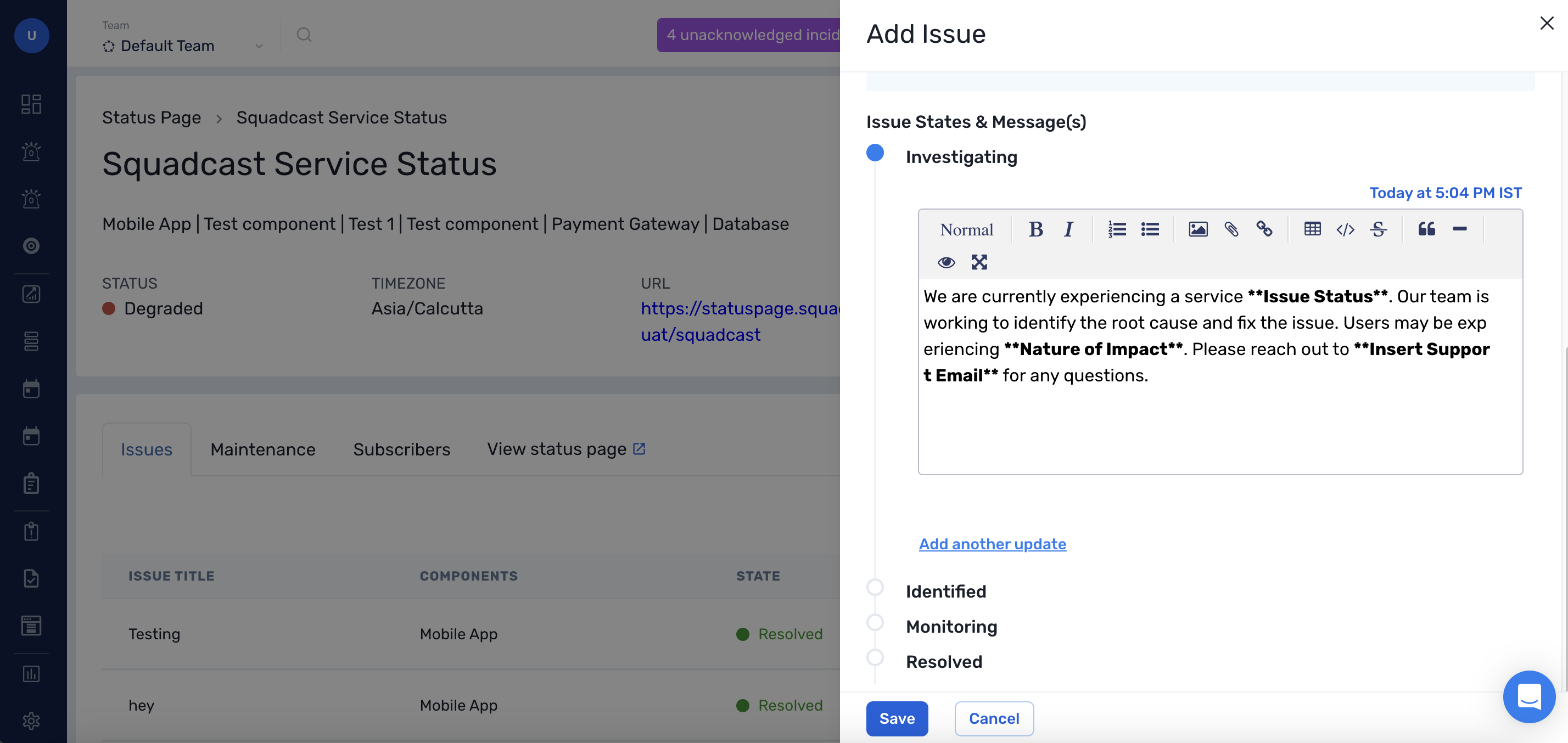This screenshot has width=1568, height=743.
Task: Open the Normal paragraph style dropdown
Action: [x=967, y=229]
